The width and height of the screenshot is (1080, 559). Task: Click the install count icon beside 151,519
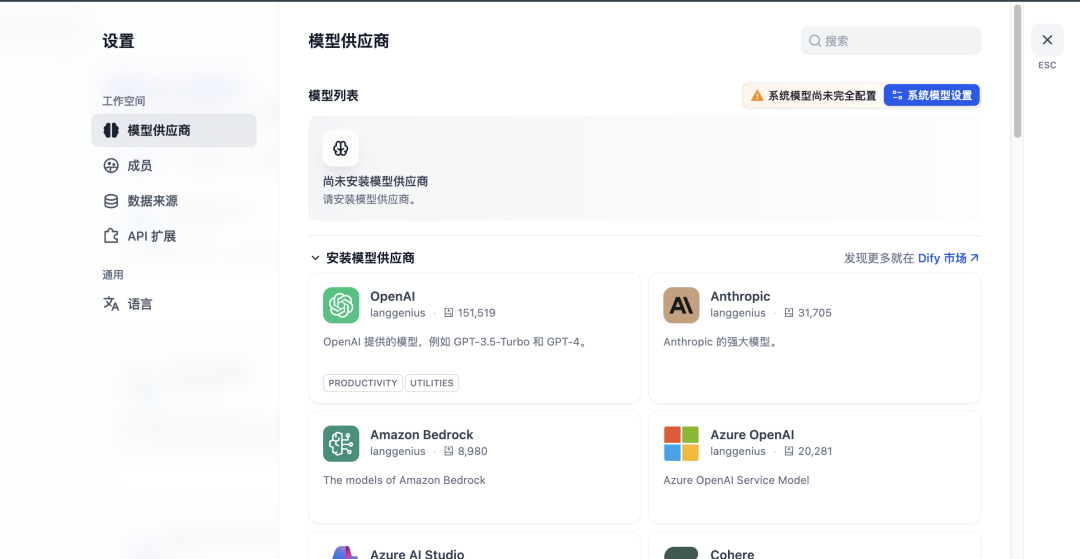[x=448, y=313]
